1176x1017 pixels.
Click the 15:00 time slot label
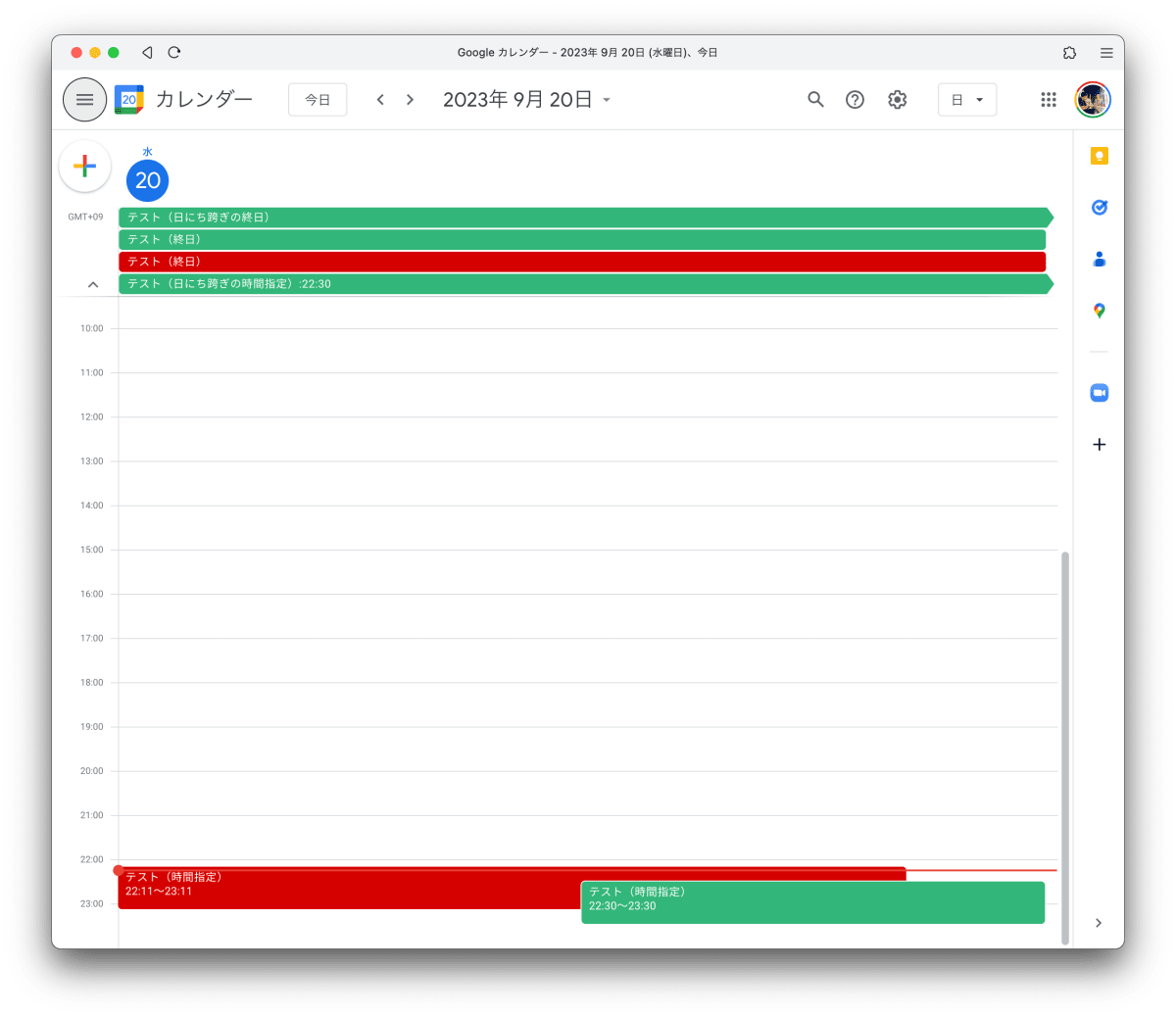coord(92,550)
